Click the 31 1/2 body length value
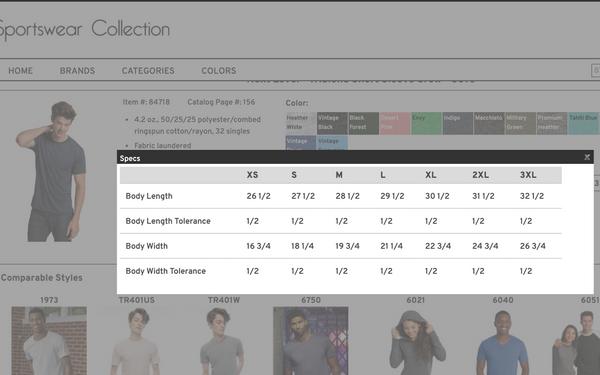Screen dimensions: 600x375 tap(483, 196)
